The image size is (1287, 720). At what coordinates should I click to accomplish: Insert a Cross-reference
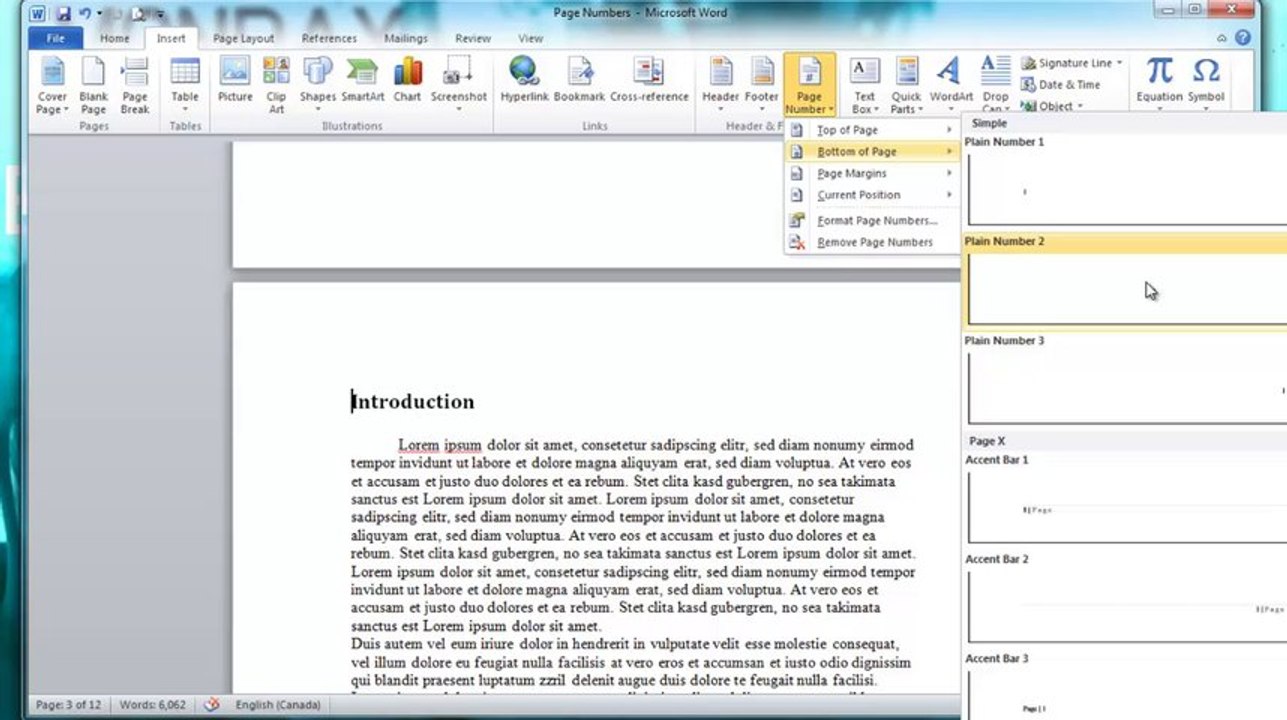click(649, 80)
